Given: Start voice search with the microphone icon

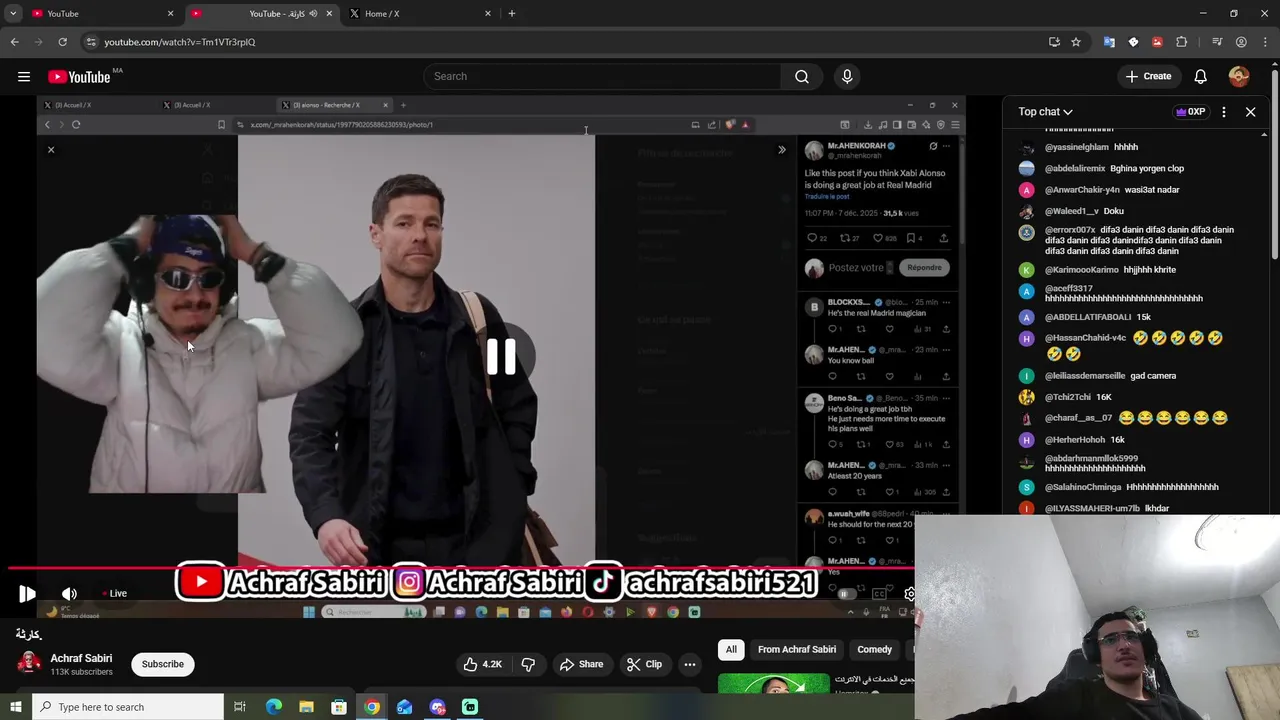Looking at the screenshot, I should (847, 76).
